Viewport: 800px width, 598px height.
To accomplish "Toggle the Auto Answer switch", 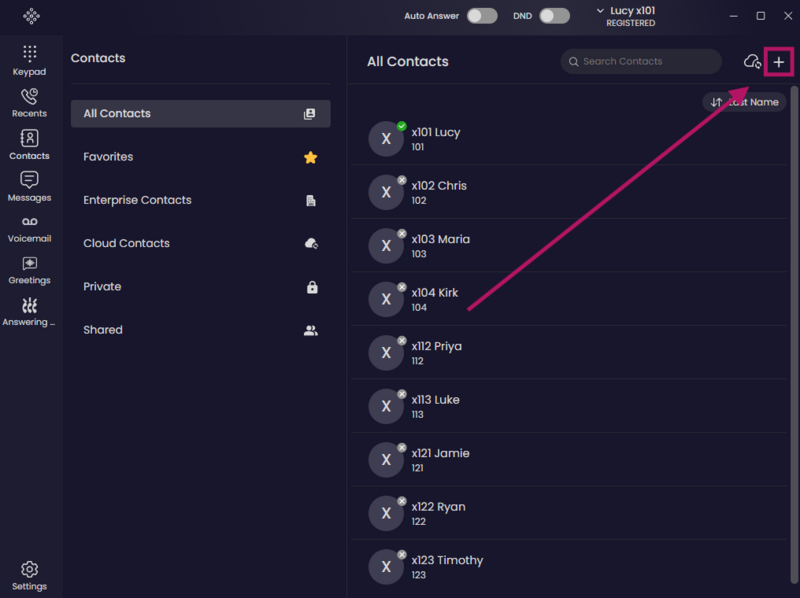I will (482, 16).
